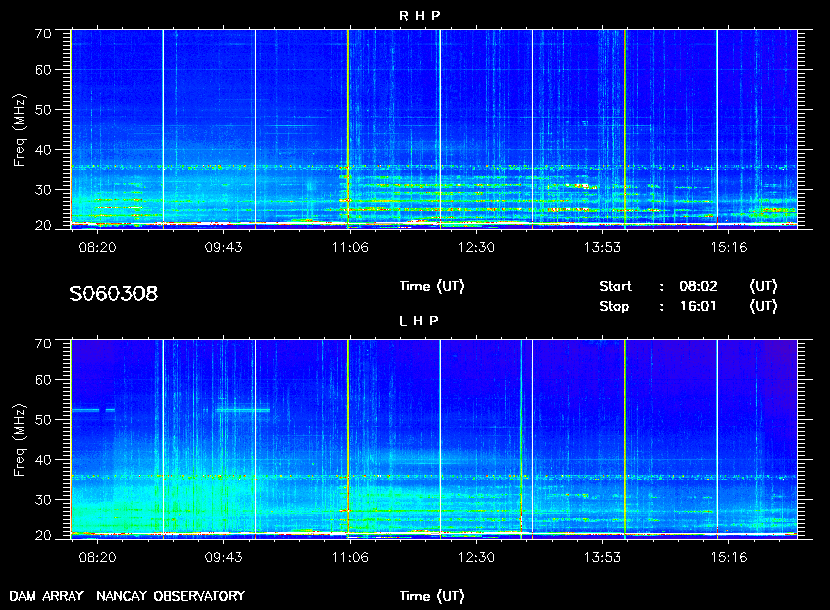Click Time (UT) label beside the observatory caption
The width and height of the screenshot is (830, 610).
(432, 596)
